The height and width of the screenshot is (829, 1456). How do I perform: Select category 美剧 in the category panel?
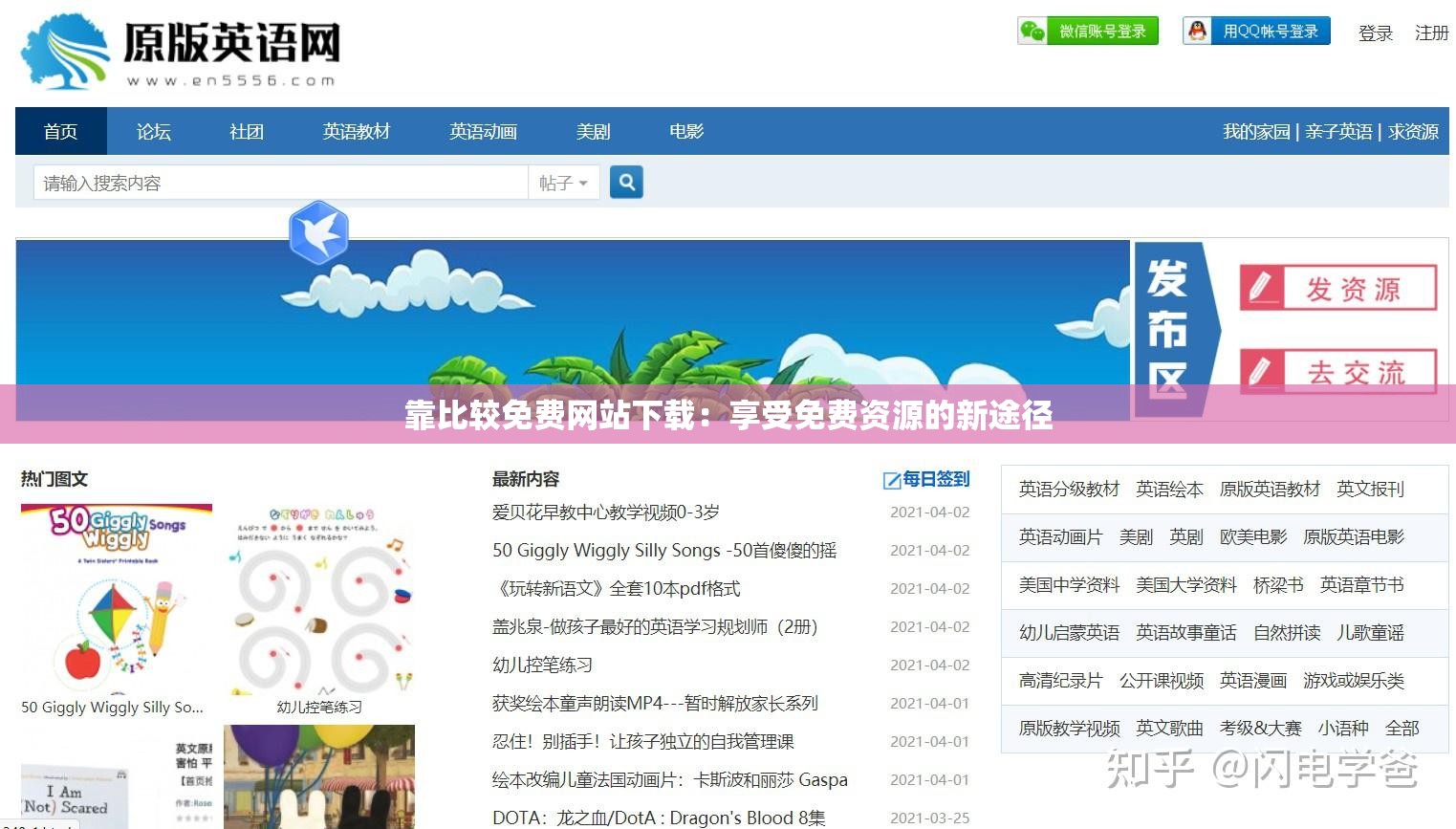(x=1136, y=537)
